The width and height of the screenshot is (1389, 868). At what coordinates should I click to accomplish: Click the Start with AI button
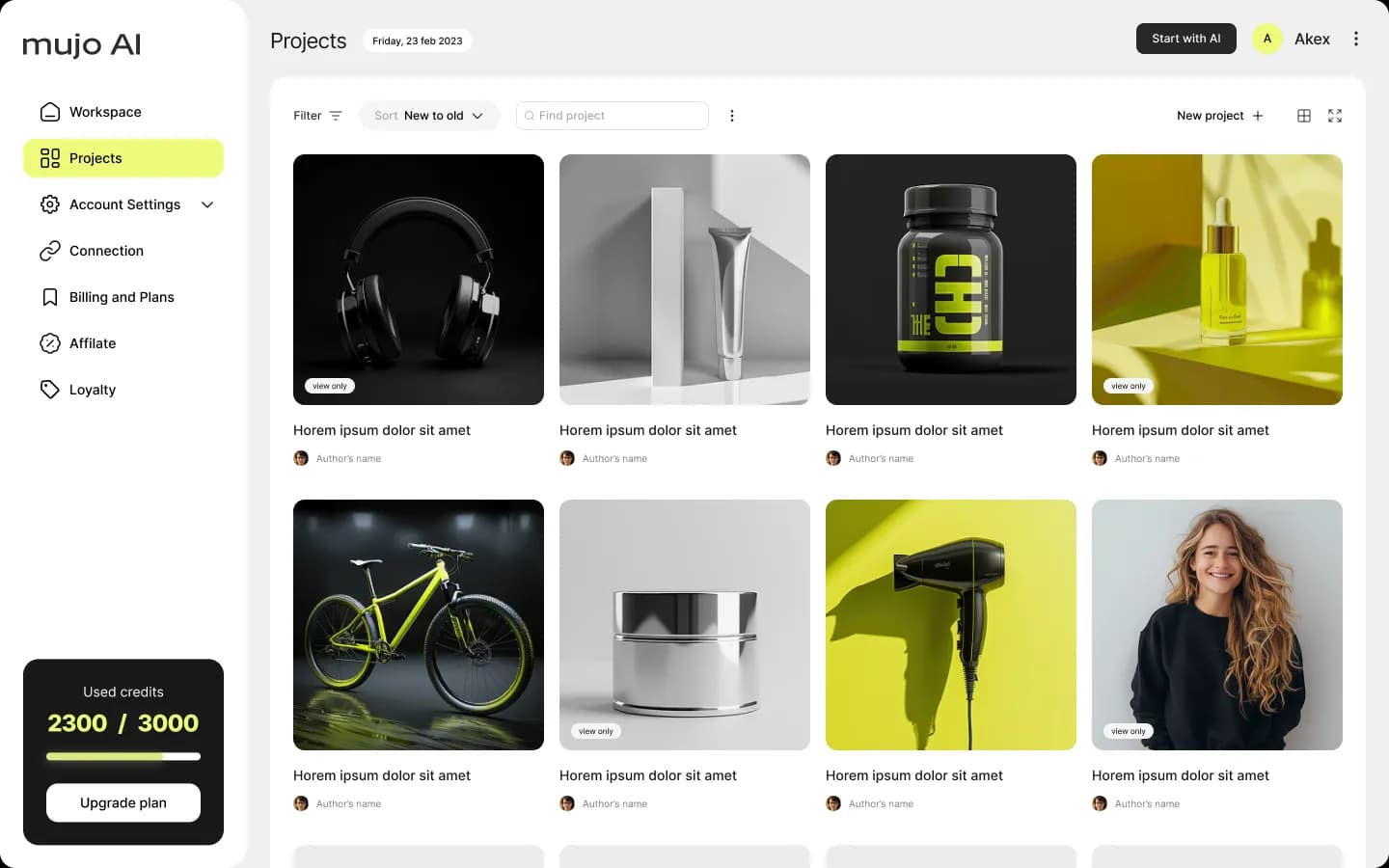point(1186,39)
